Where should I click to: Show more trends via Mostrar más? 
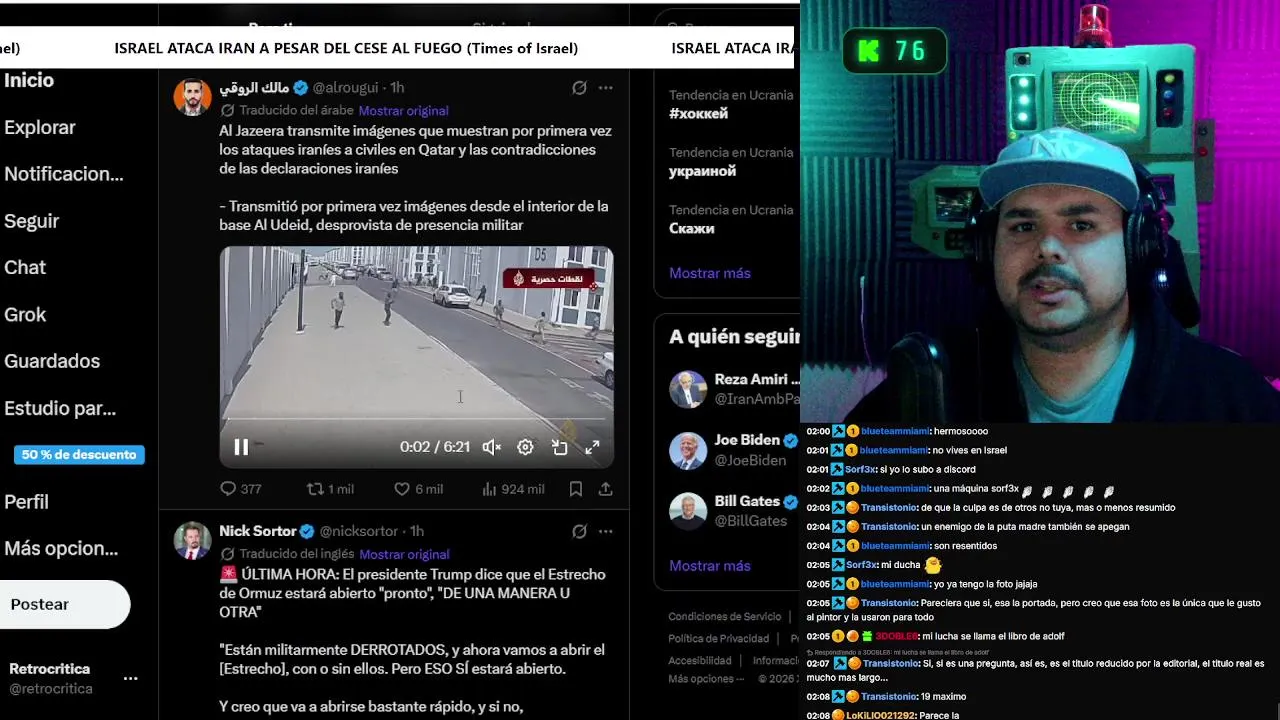pyautogui.click(x=710, y=273)
